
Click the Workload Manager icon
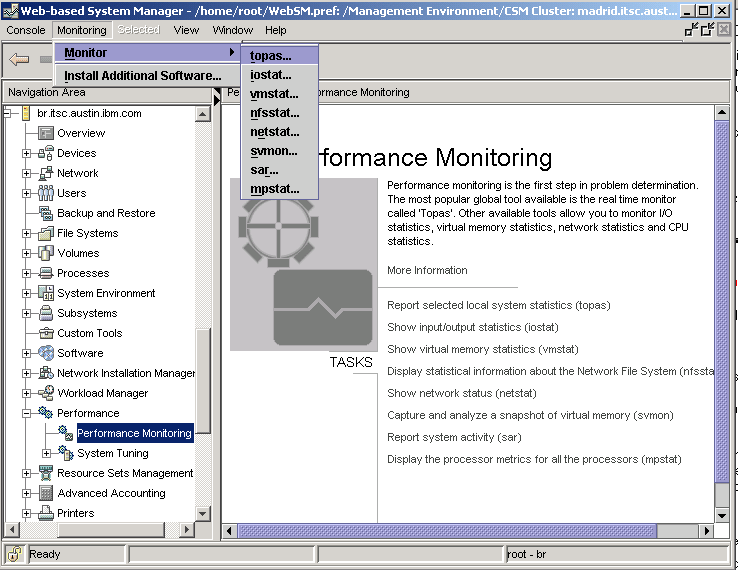click(x=46, y=393)
